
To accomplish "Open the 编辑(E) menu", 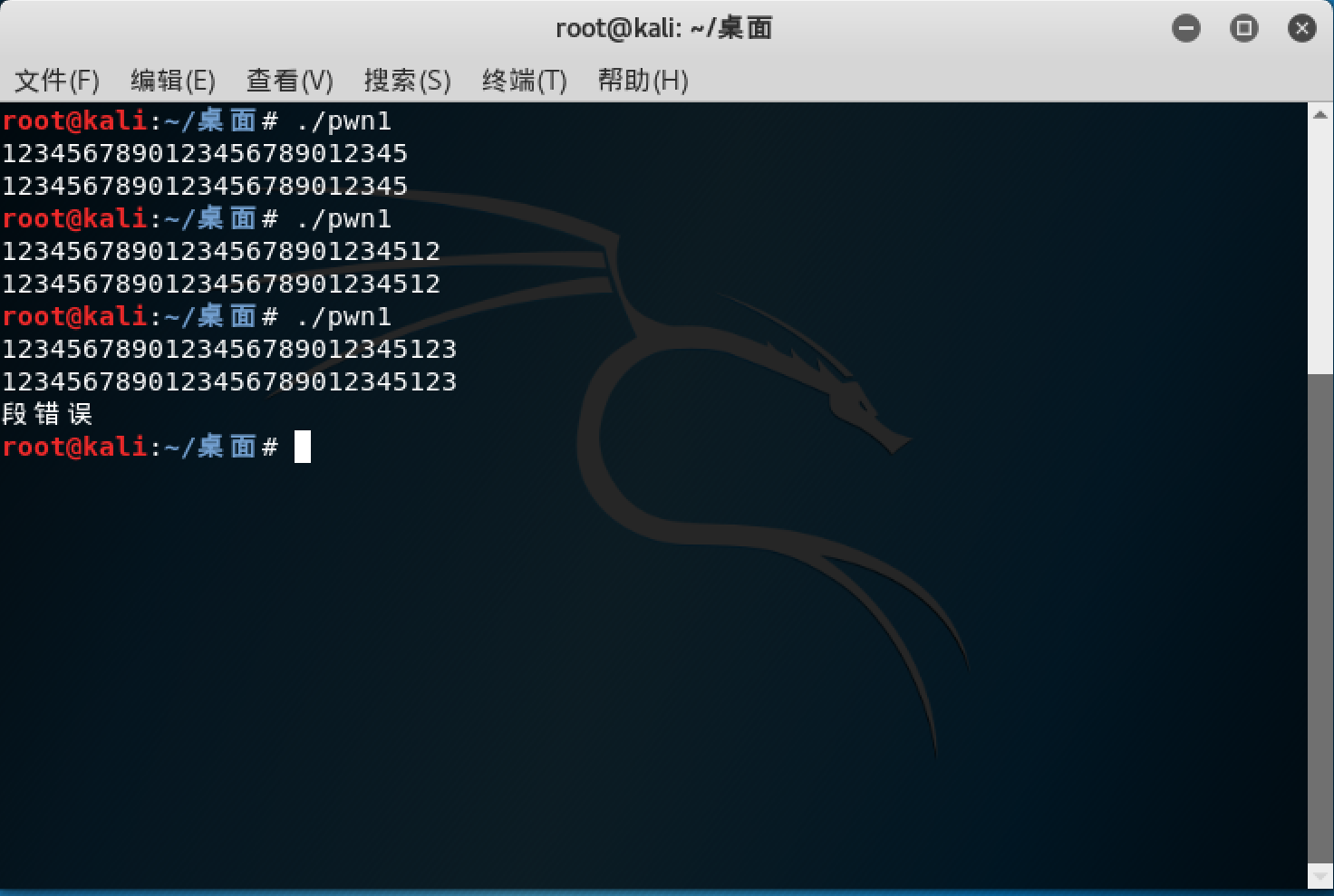I will click(173, 81).
